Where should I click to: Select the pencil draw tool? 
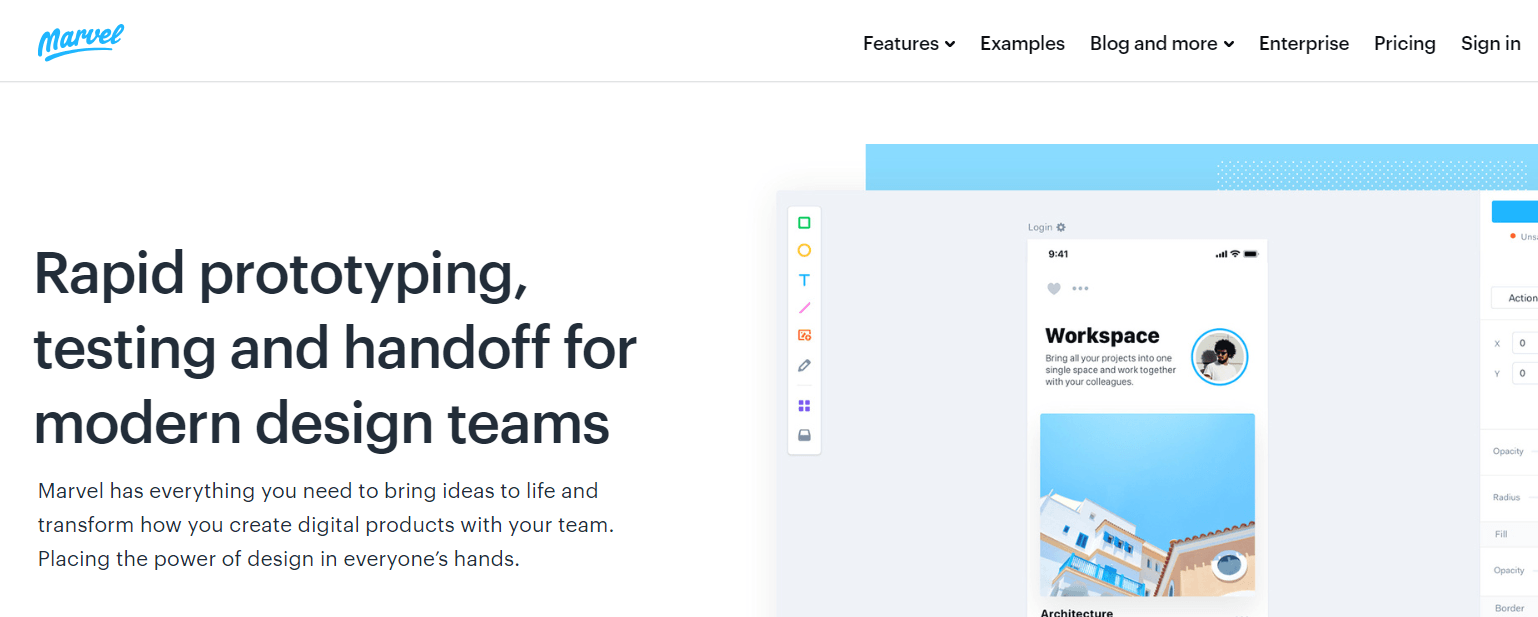(804, 365)
